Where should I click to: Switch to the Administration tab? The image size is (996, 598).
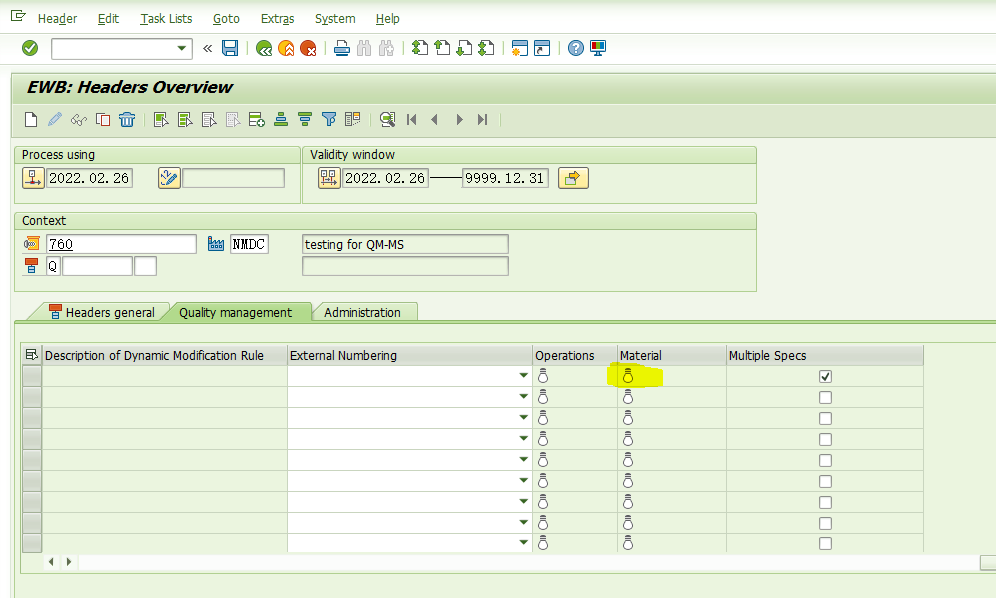click(362, 312)
